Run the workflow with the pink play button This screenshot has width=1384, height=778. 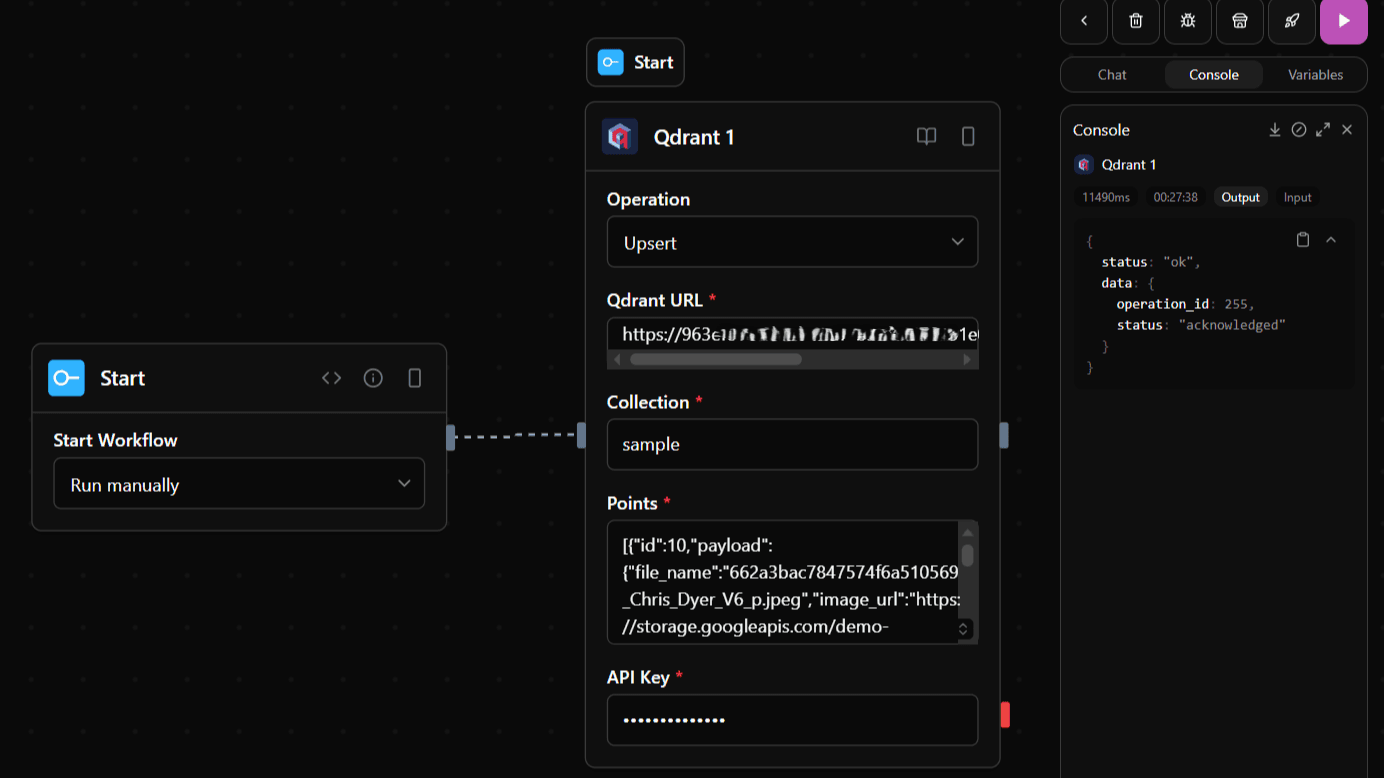click(1344, 21)
